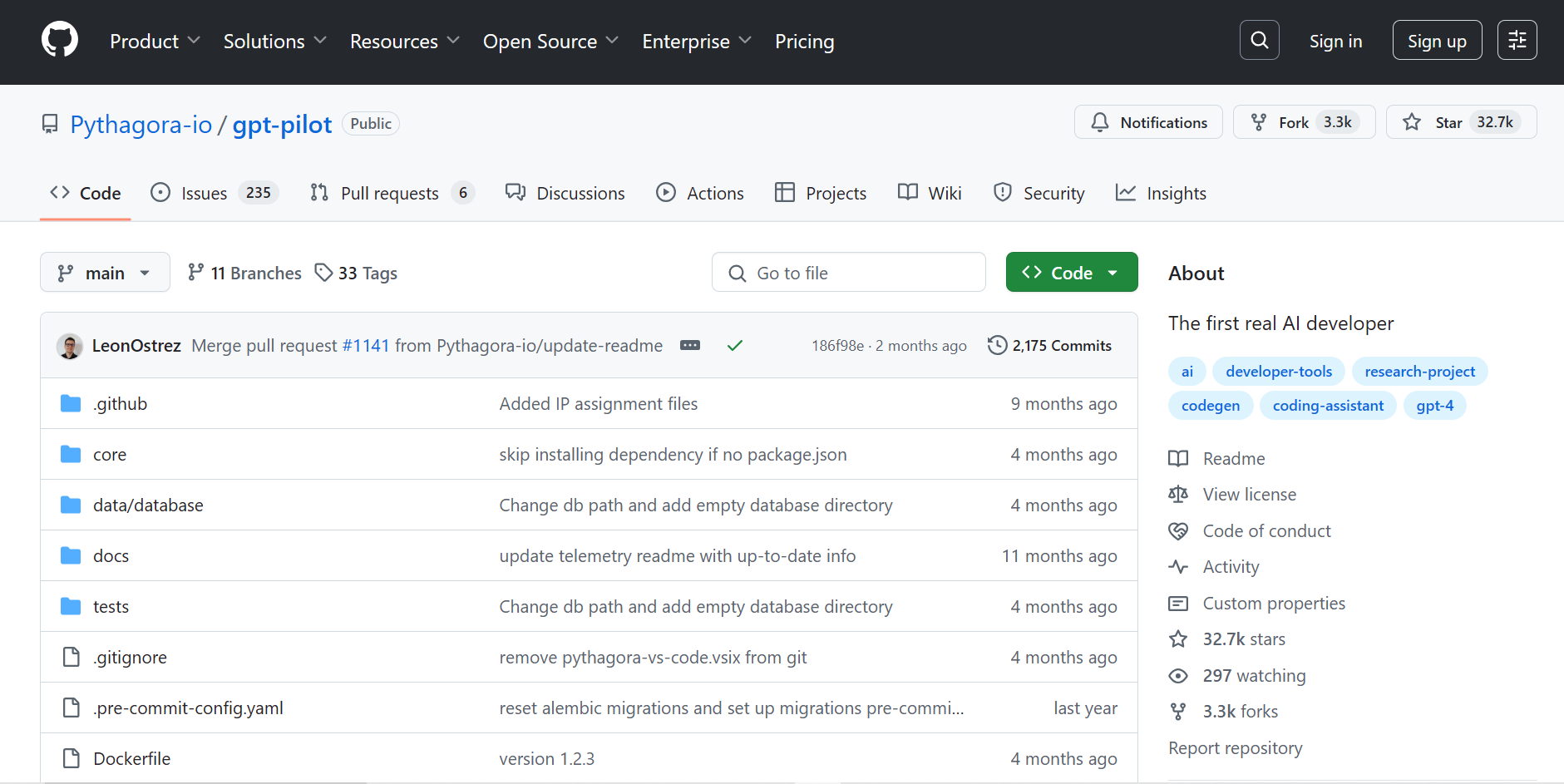Viewport: 1564px width, 784px height.
Task: Click the watching eye icon
Action: pos(1178,675)
